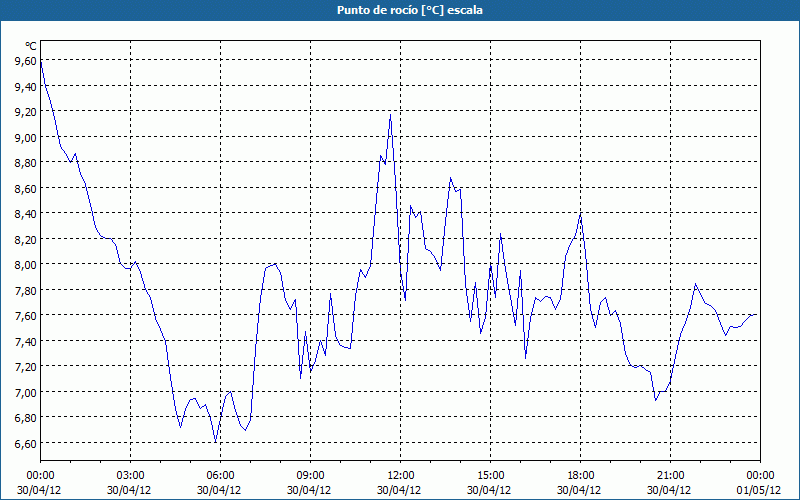Image resolution: width=800 pixels, height=500 pixels.
Task: Select the 6,80 y-axis value
Action: [26, 418]
